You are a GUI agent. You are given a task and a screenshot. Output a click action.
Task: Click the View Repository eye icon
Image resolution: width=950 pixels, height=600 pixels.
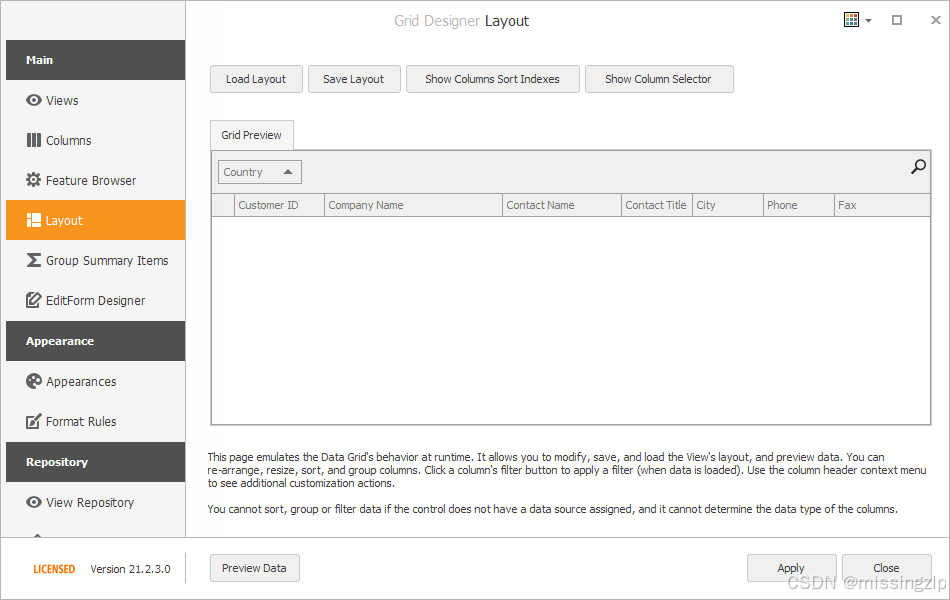(x=34, y=502)
